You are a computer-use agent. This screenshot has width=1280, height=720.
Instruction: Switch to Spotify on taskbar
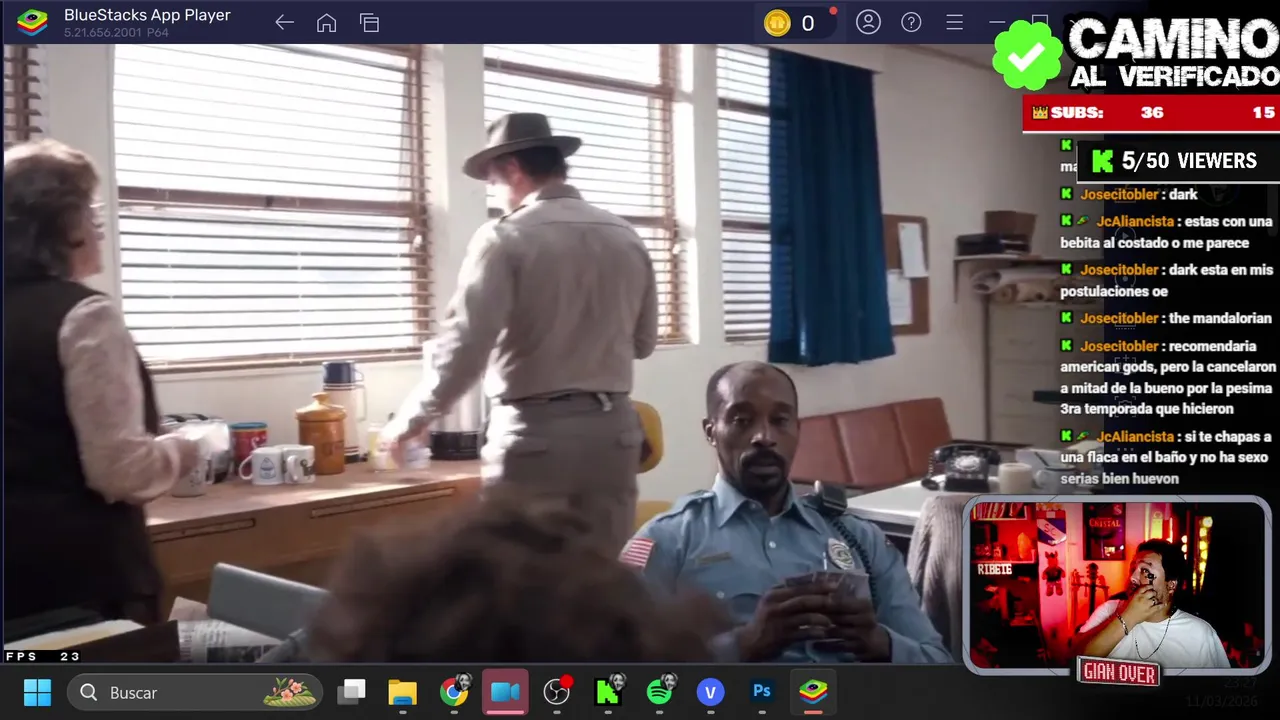660,691
